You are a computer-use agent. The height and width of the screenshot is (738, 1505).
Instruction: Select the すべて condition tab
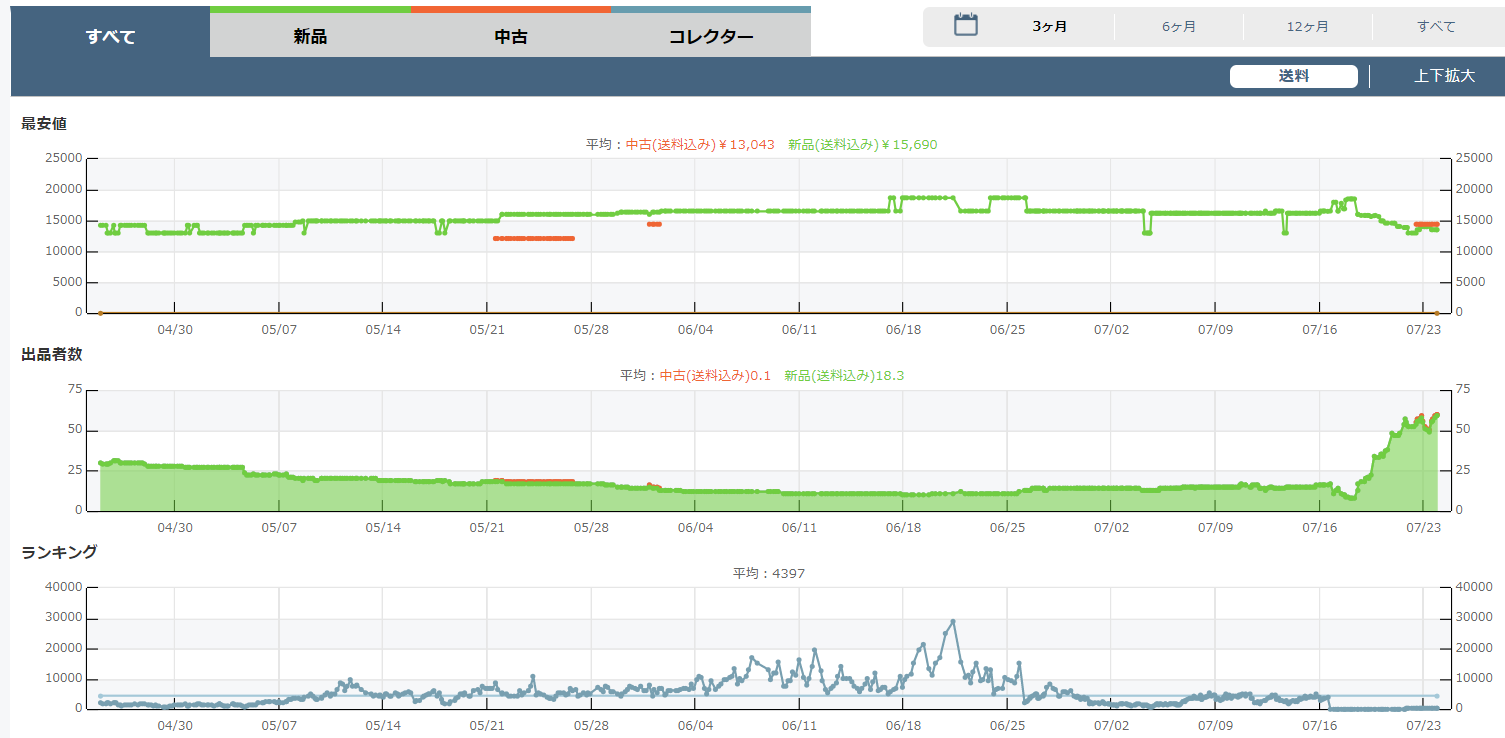[x=110, y=37]
